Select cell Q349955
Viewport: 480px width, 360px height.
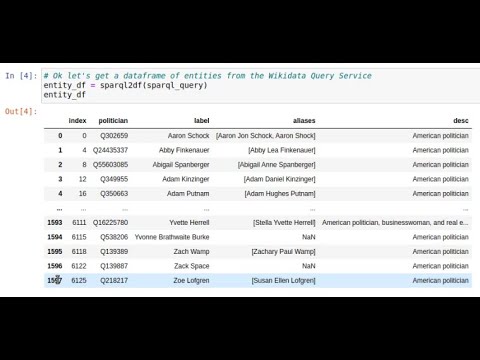[x=114, y=179]
